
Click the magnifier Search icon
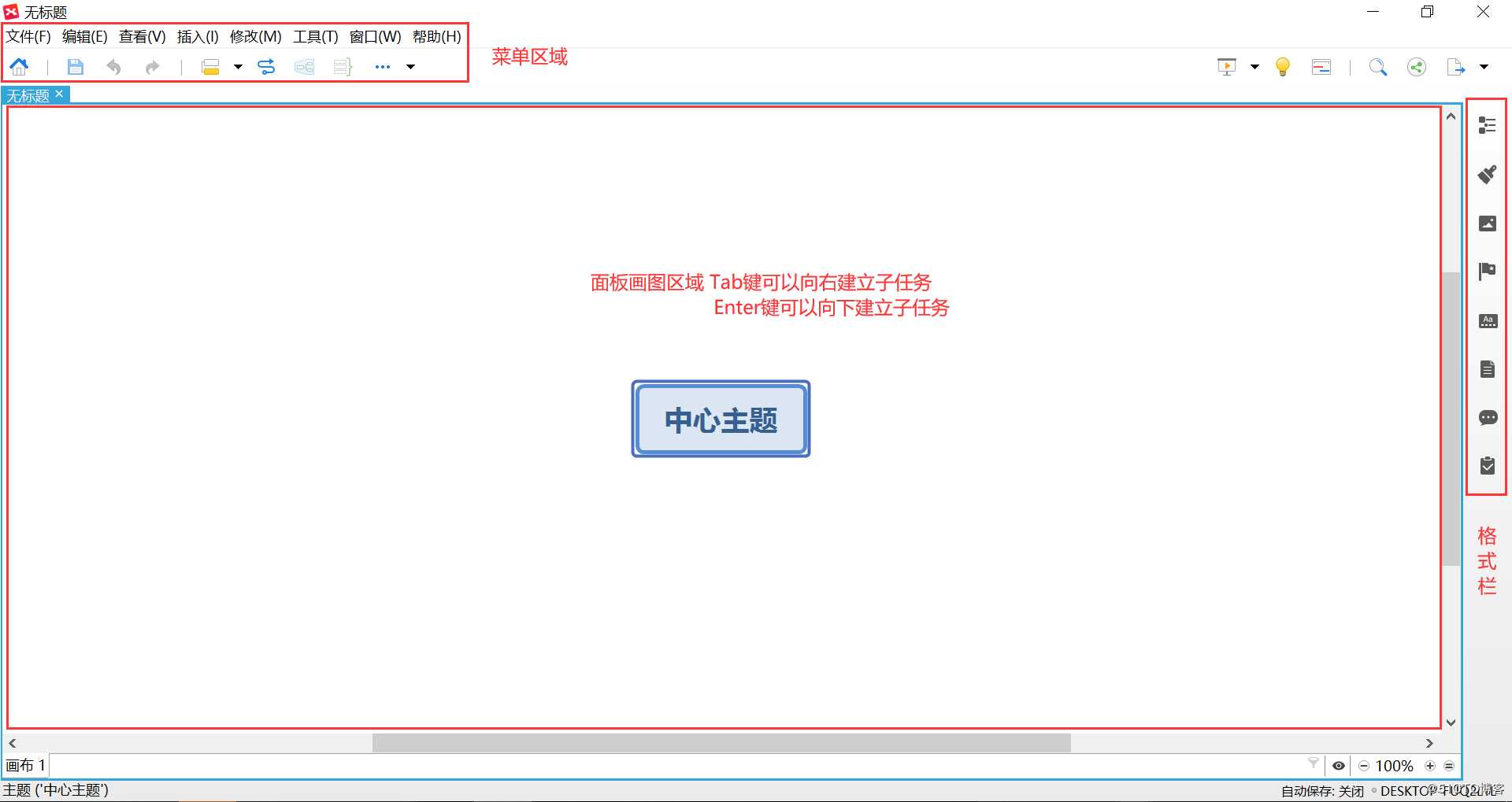[x=1377, y=67]
